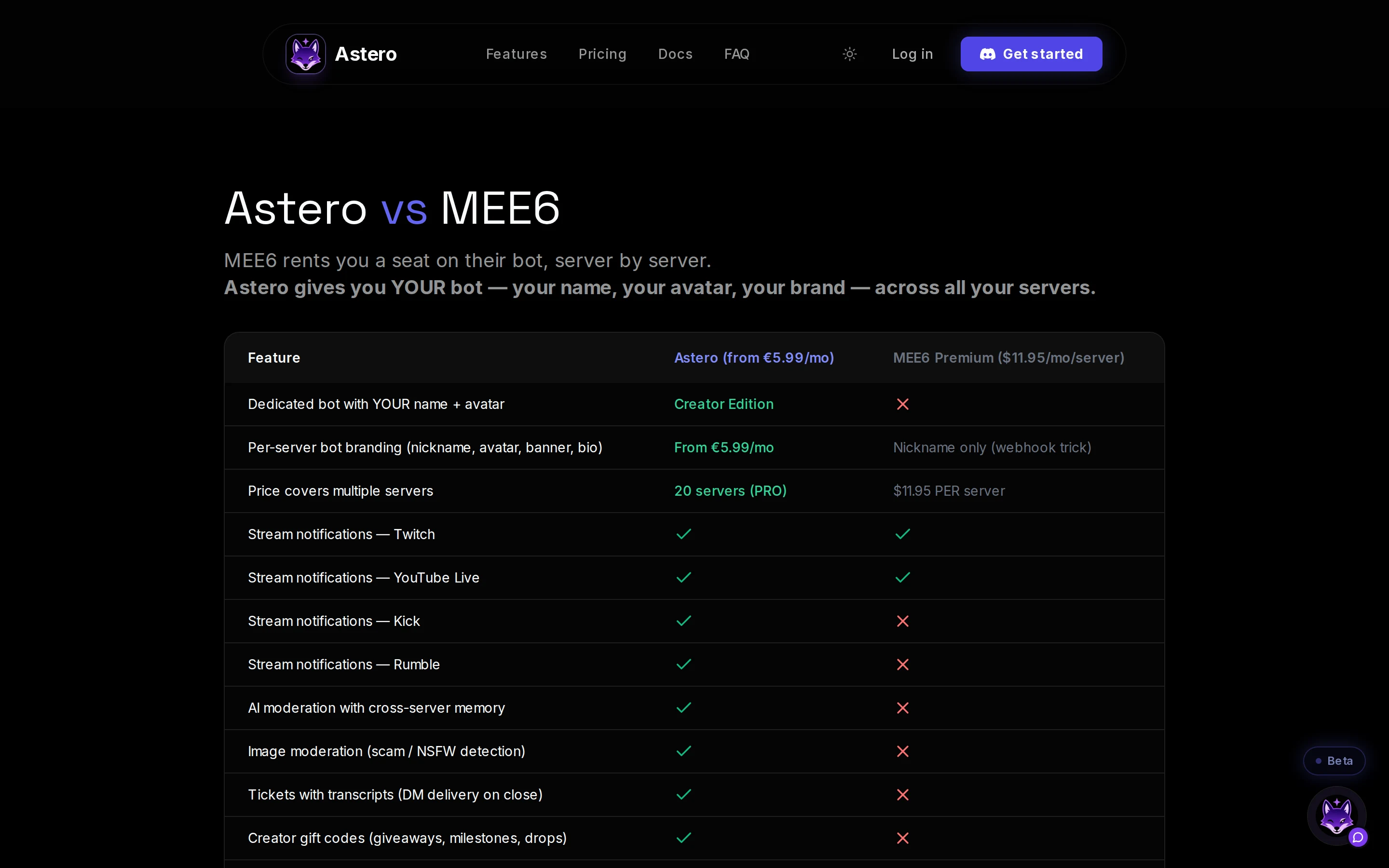
Task: Click the 'Creator Edition' cell
Action: point(724,404)
